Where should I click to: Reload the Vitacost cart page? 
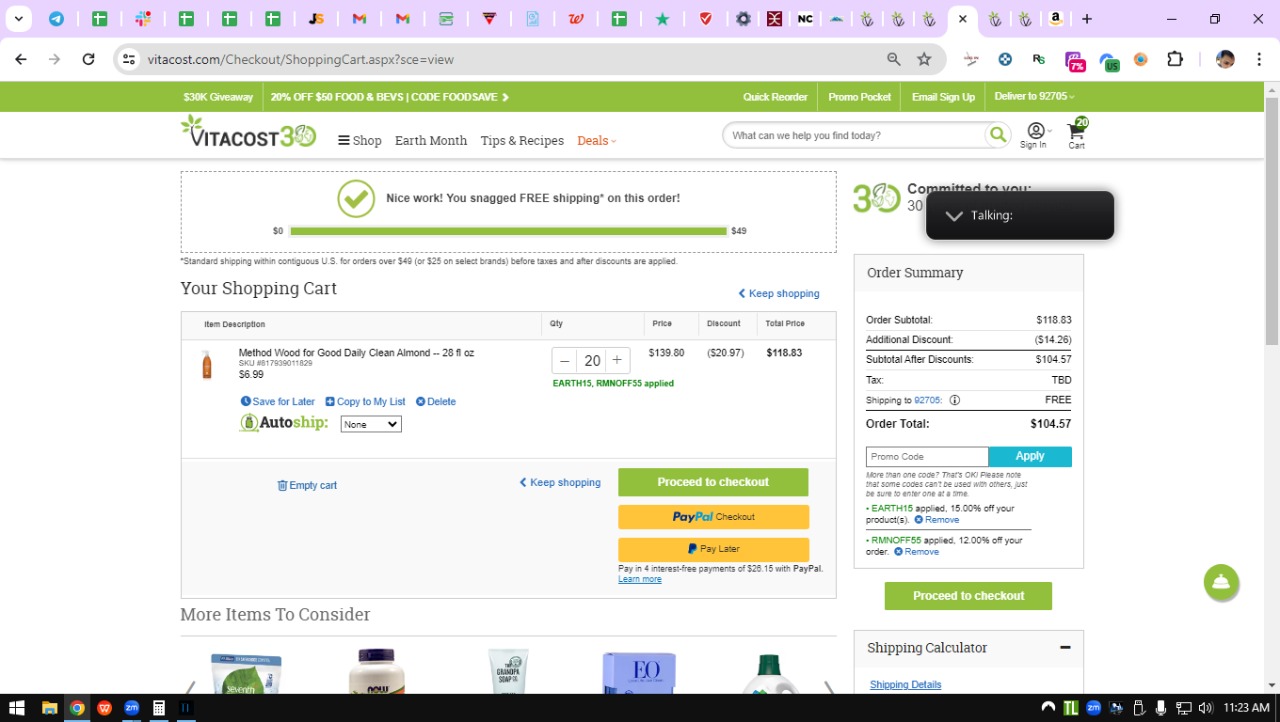(88, 59)
